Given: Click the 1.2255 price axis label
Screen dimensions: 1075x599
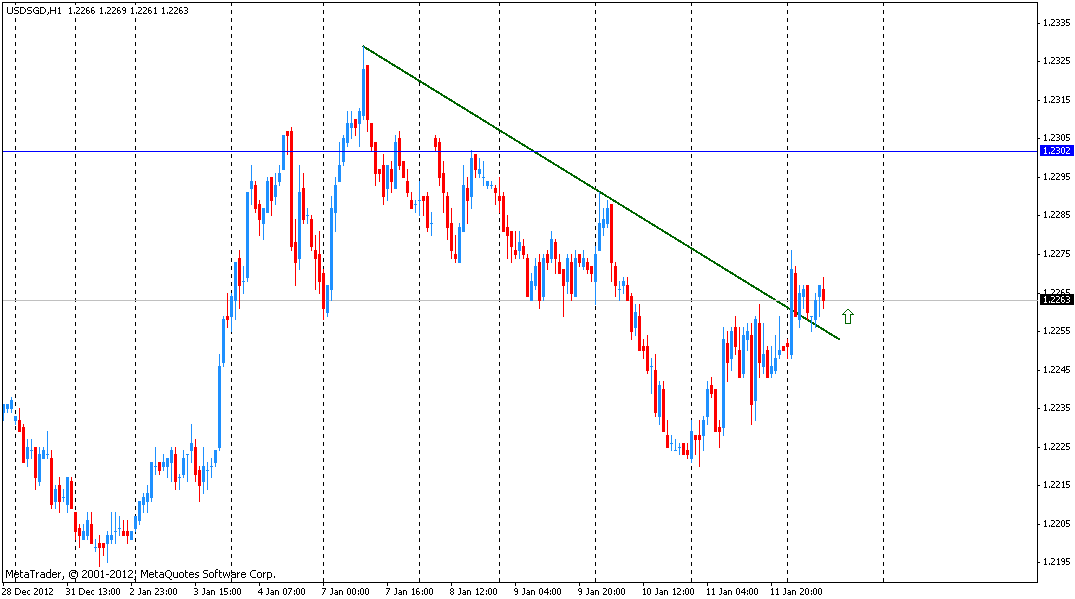Looking at the screenshot, I should pos(1056,330).
